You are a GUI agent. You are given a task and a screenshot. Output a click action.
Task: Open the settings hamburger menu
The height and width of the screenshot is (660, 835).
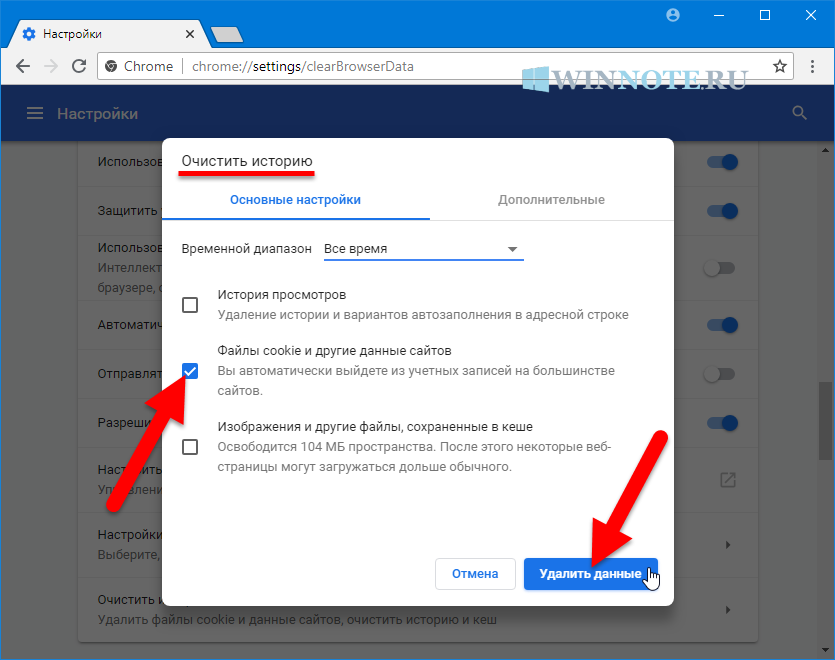[x=35, y=113]
